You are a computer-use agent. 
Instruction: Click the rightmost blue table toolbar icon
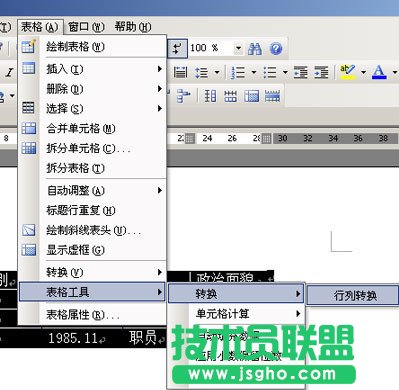pos(272,96)
